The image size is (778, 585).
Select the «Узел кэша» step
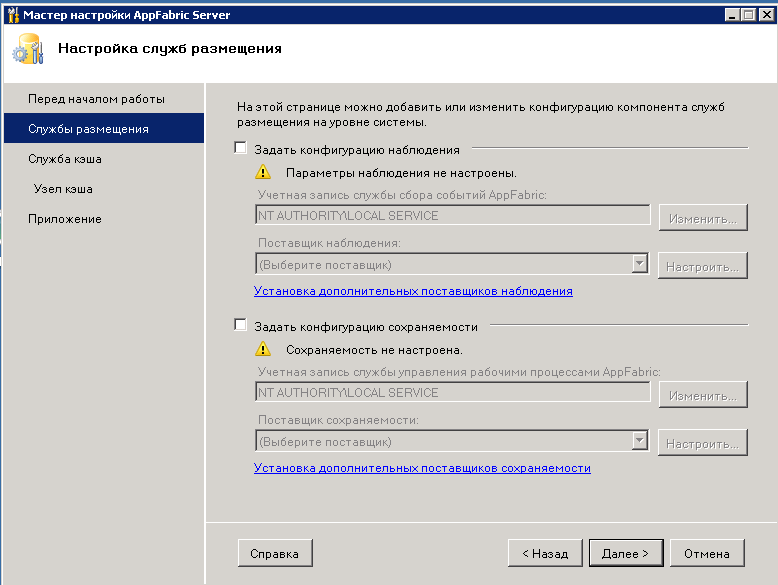63,189
